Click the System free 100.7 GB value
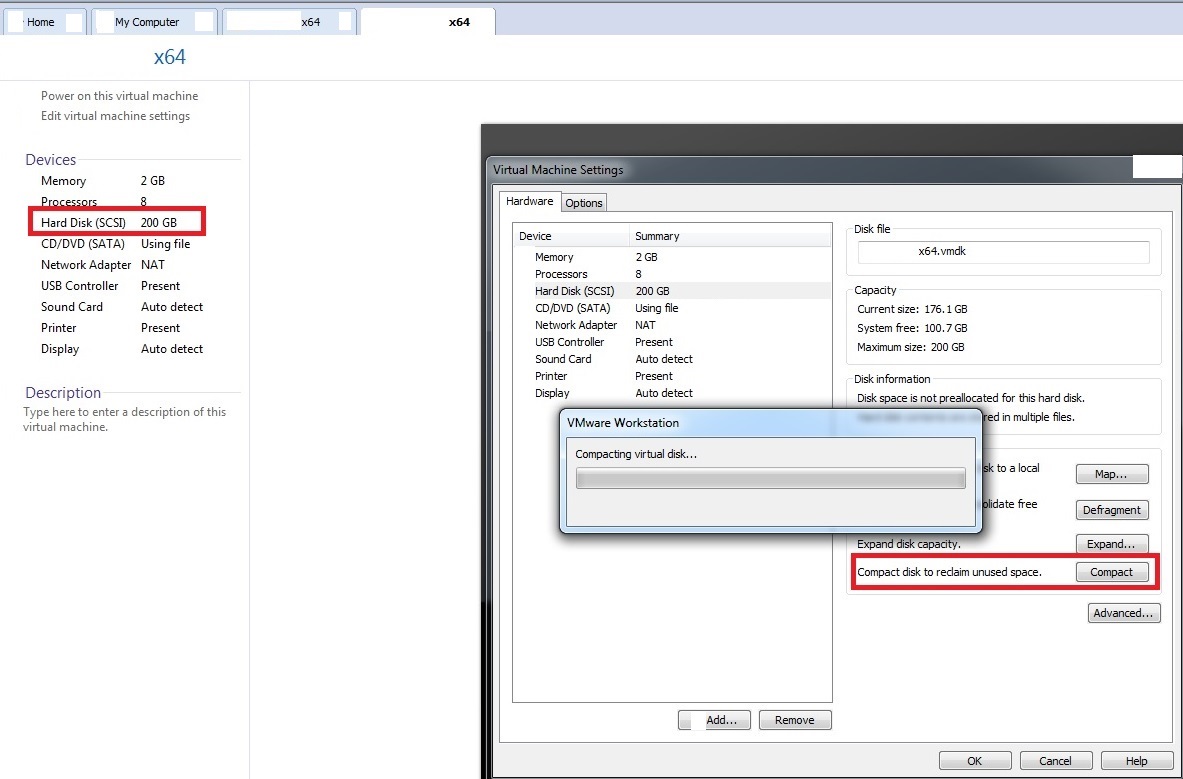The height and width of the screenshot is (779, 1183). click(945, 329)
